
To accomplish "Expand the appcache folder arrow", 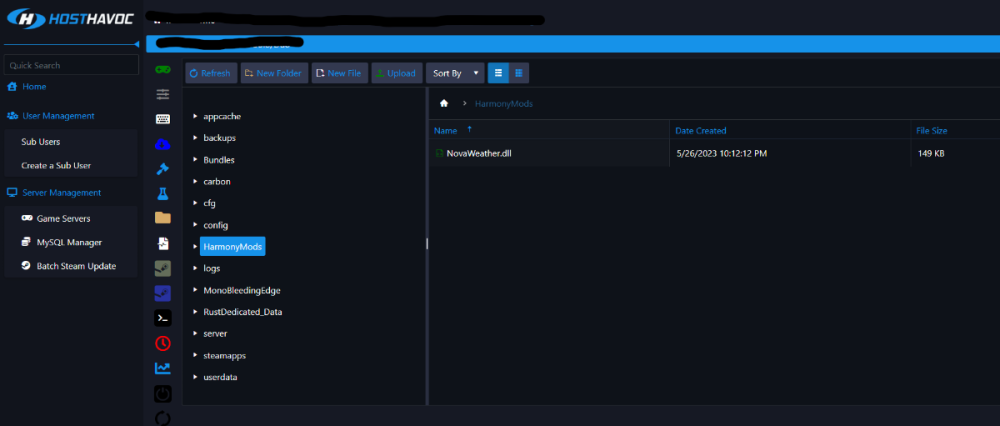I will coord(195,116).
